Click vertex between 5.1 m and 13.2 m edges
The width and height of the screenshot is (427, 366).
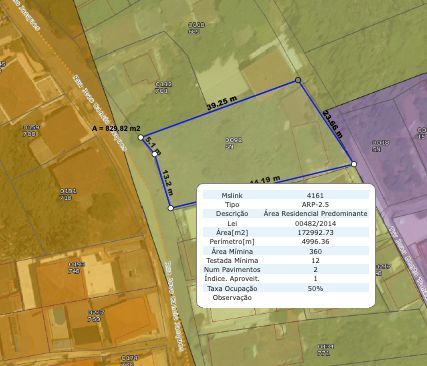pyautogui.click(x=155, y=154)
